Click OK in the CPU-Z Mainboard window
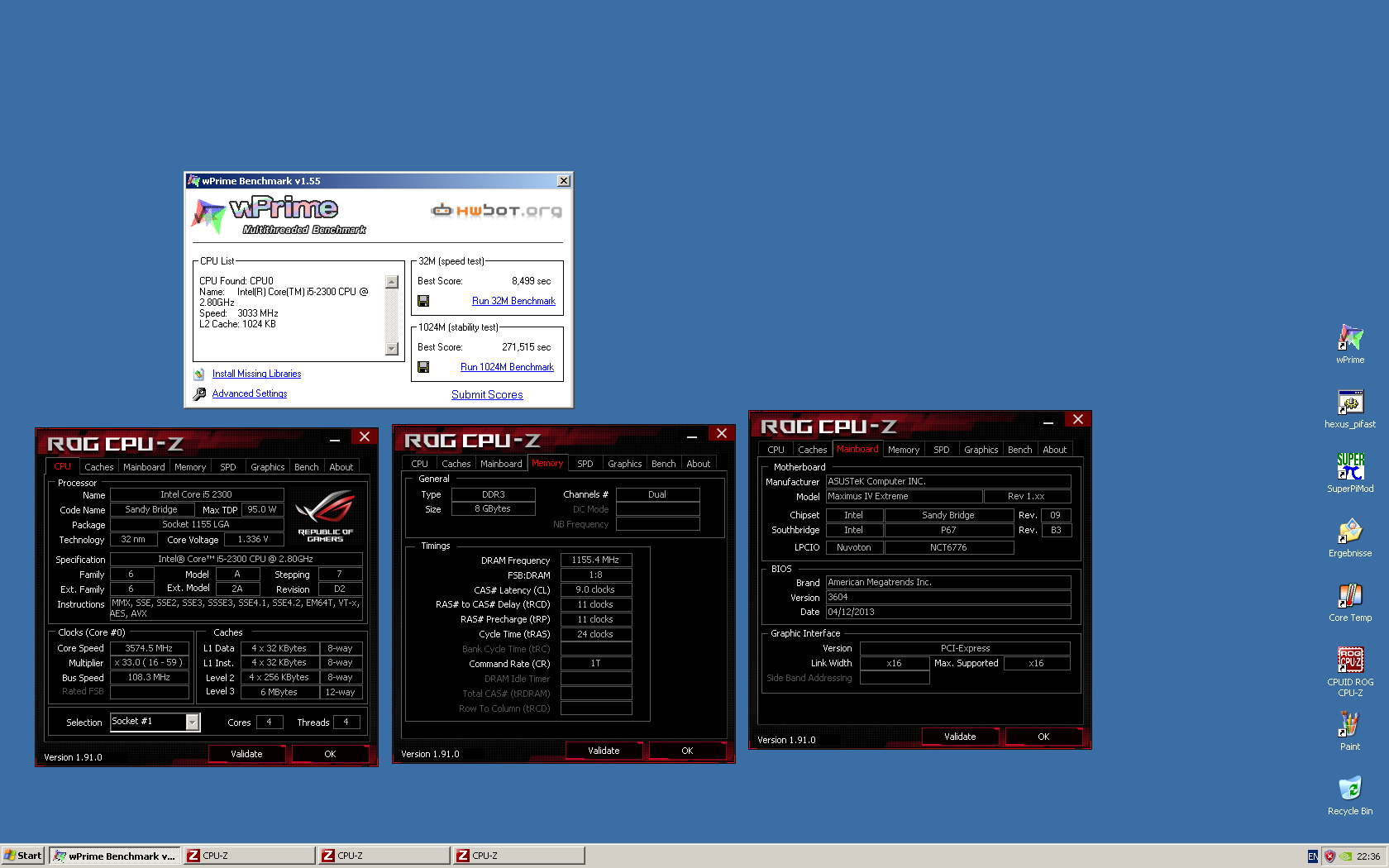The width and height of the screenshot is (1389, 868). tap(1043, 737)
